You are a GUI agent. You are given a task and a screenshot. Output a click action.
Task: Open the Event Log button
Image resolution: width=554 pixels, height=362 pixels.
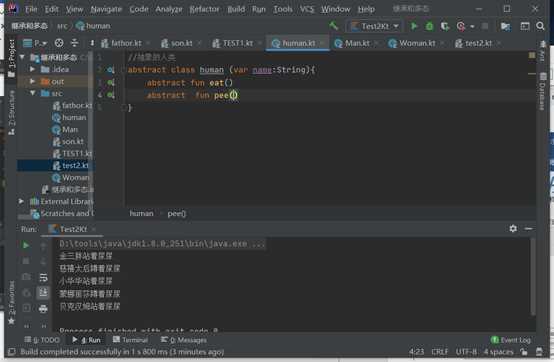point(511,340)
